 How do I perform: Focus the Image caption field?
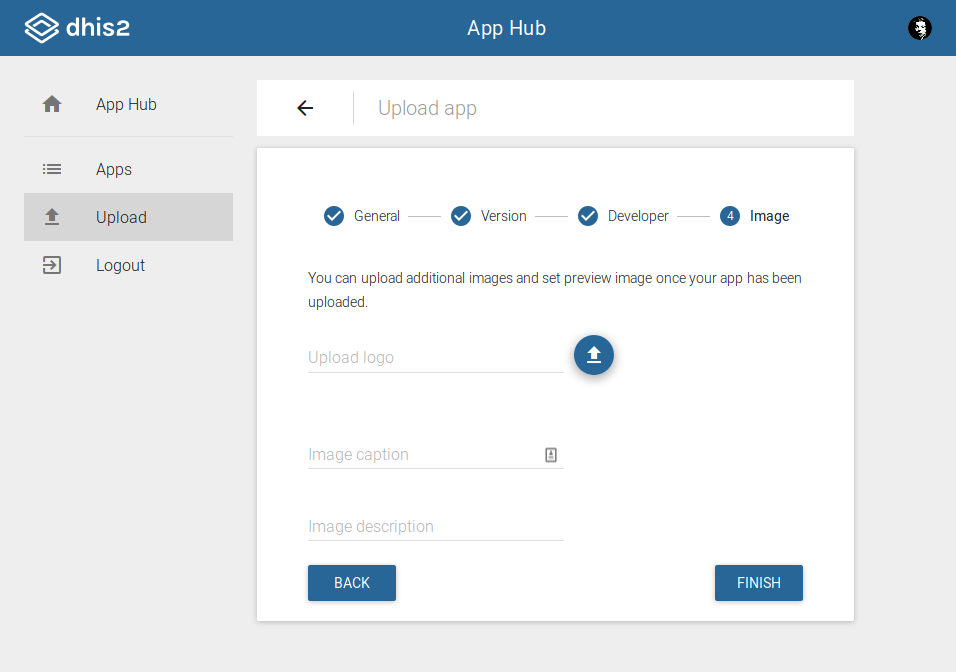point(436,454)
